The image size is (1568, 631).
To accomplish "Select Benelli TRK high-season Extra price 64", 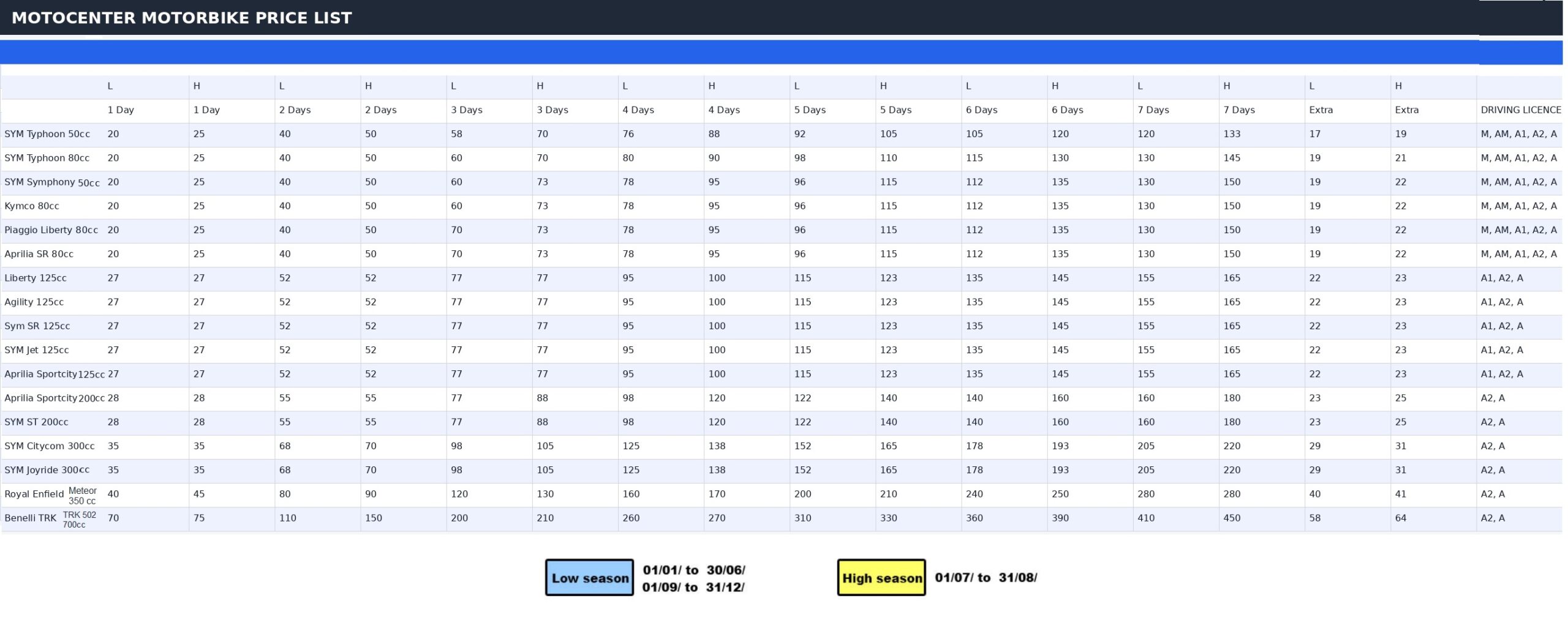I will point(1401,518).
